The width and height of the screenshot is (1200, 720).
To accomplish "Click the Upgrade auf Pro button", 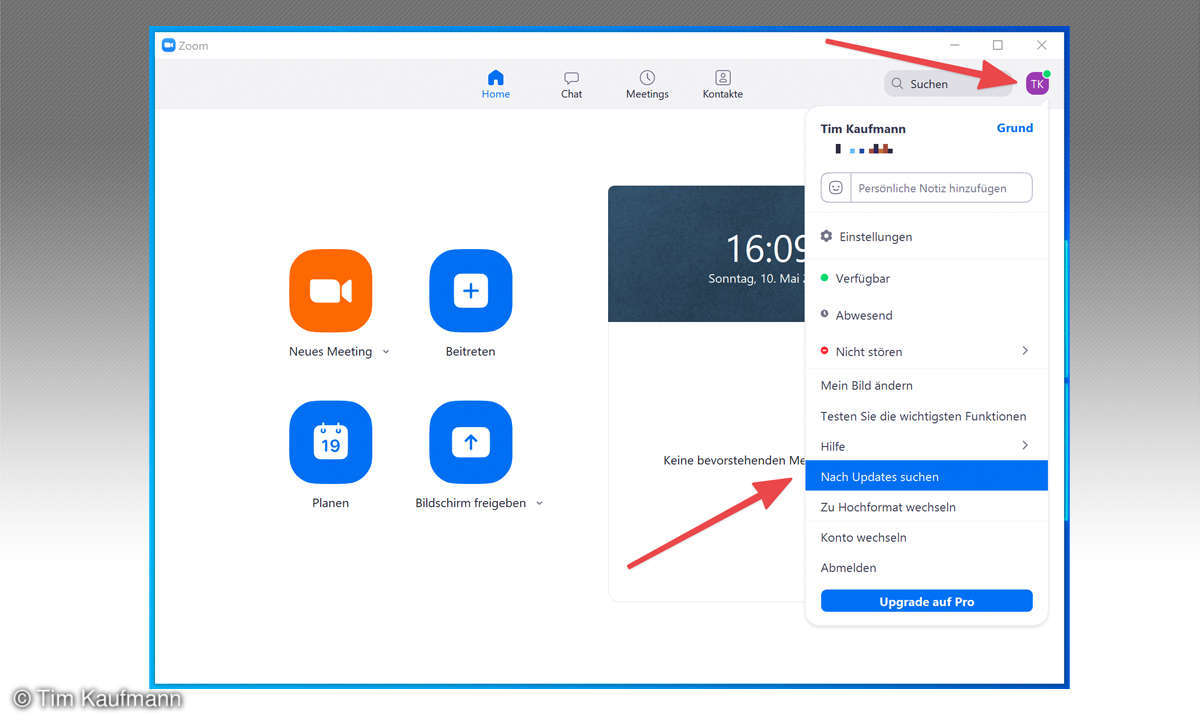I will pyautogui.click(x=926, y=601).
